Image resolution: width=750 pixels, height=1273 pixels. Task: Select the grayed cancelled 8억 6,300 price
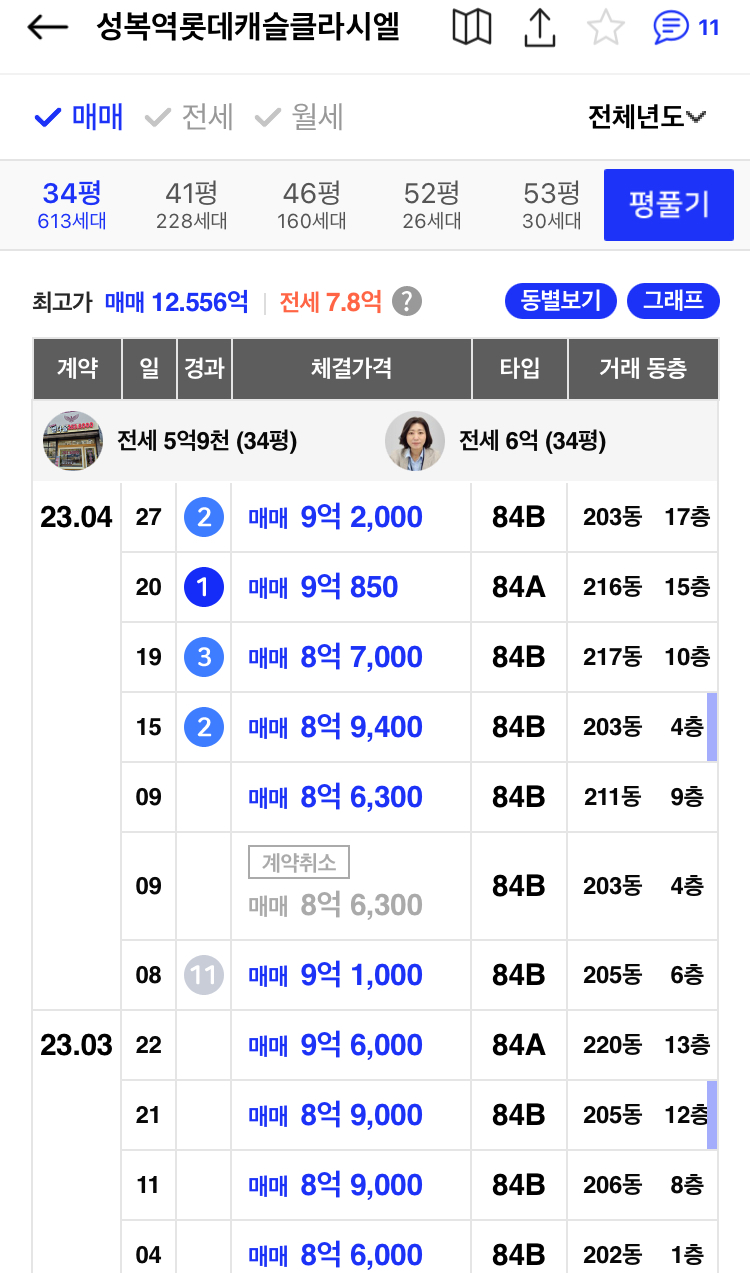[x=336, y=905]
